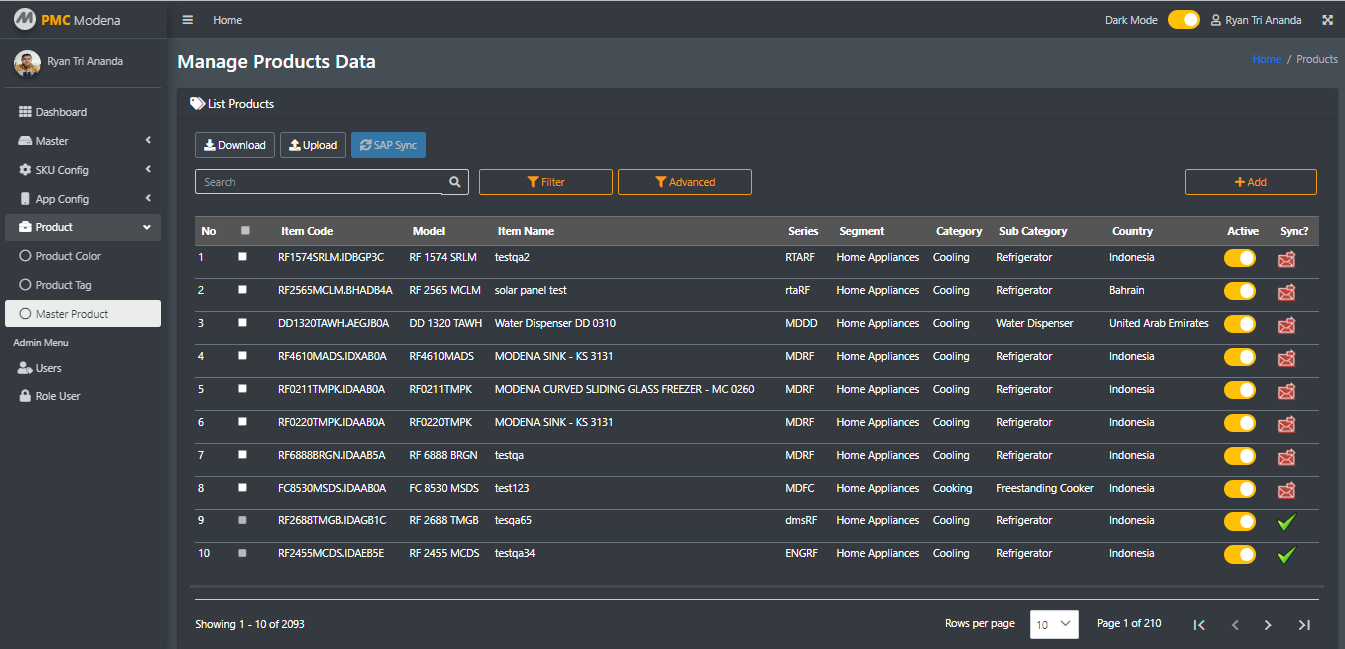Tick the checkbox for row RF2565MCLM.BHADB4A
This screenshot has width=1345, height=649.
tap(242, 290)
